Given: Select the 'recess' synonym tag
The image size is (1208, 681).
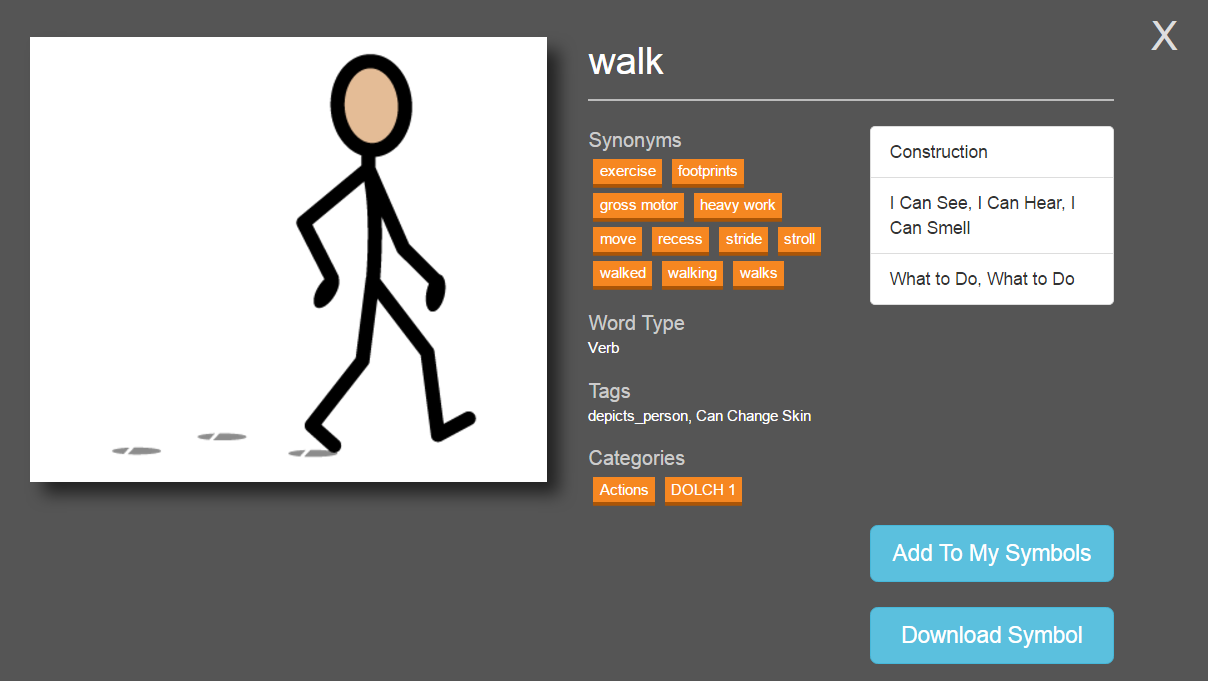Looking at the screenshot, I should pos(680,240).
